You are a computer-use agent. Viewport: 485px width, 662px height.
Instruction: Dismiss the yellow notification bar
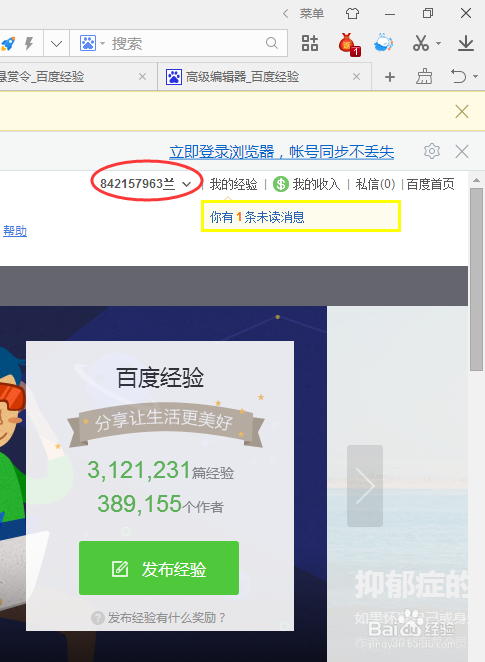pyautogui.click(x=462, y=111)
